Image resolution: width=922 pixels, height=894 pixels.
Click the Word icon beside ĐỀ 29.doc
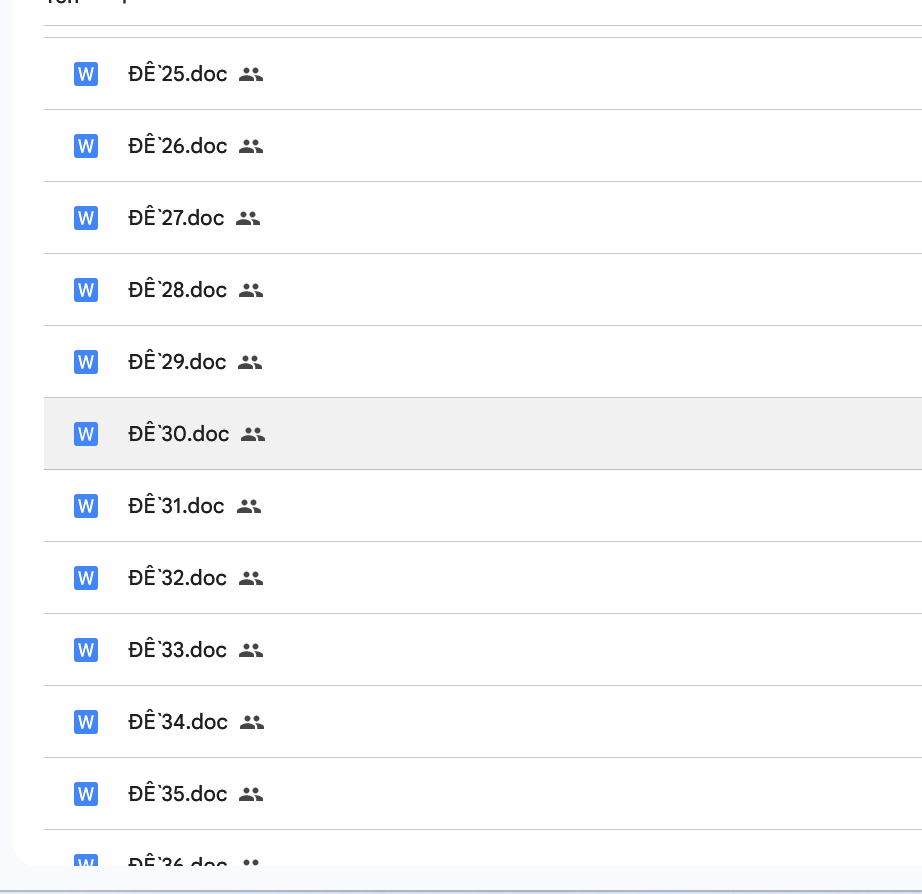click(86, 362)
